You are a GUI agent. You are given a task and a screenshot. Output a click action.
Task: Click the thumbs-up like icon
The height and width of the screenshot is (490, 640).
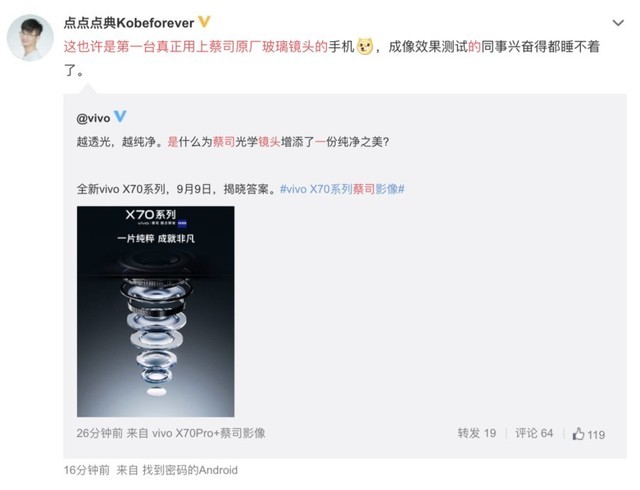[x=578, y=434]
